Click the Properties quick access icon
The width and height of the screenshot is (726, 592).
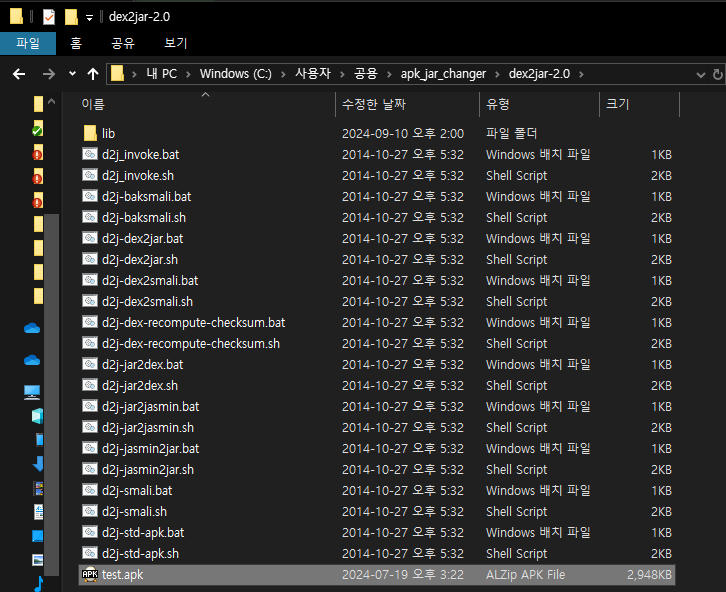pos(49,17)
